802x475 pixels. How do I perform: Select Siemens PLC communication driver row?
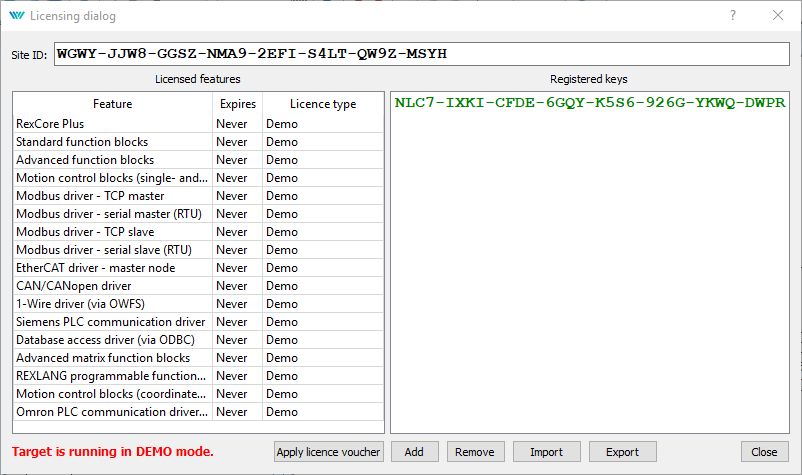coord(198,322)
